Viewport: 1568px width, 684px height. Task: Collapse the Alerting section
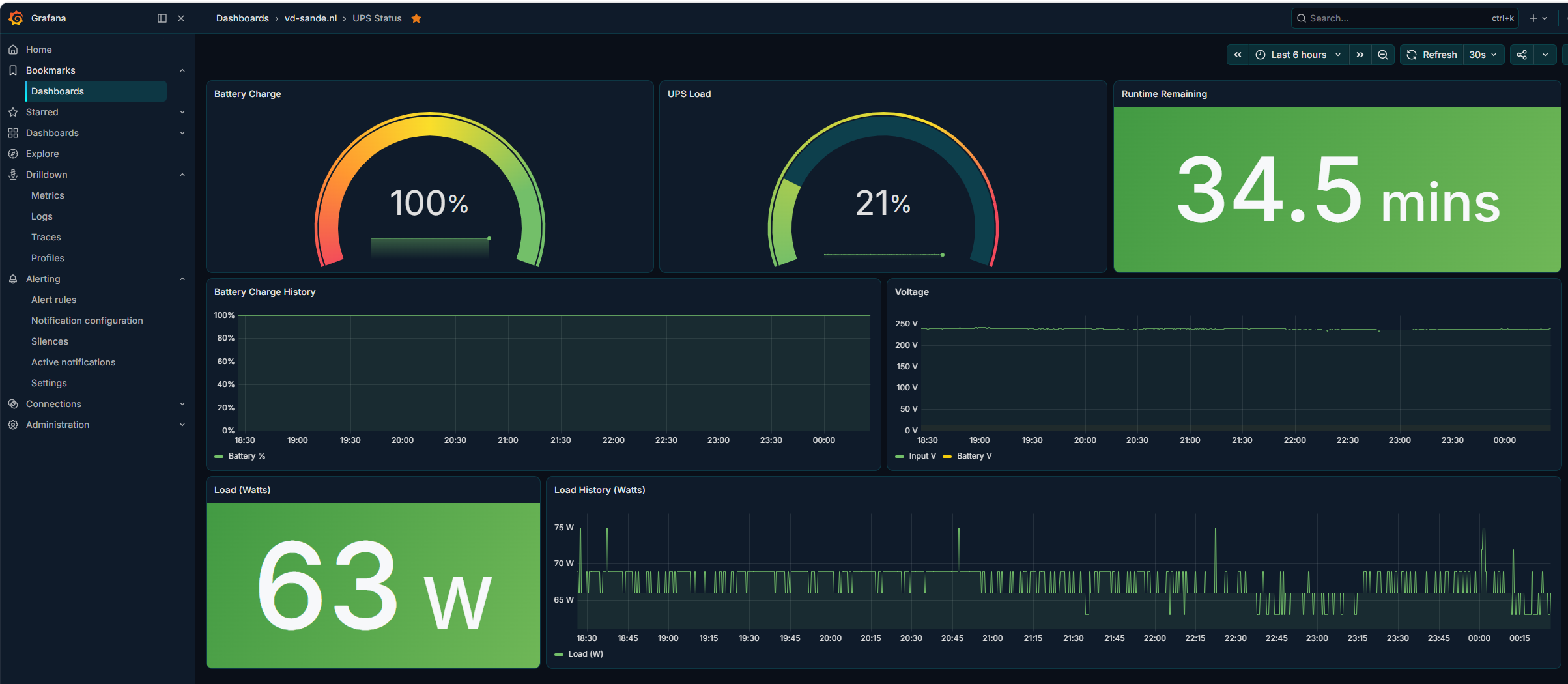click(x=182, y=279)
